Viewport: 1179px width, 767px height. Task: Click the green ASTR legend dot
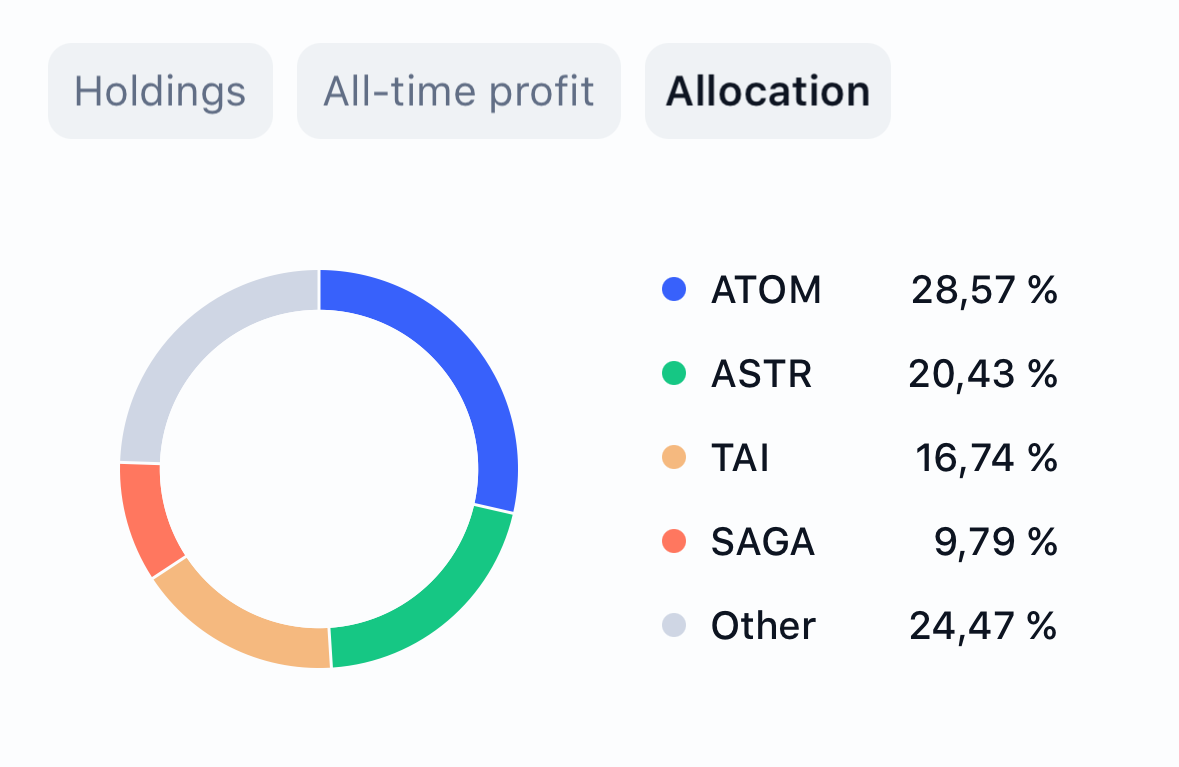[675, 374]
